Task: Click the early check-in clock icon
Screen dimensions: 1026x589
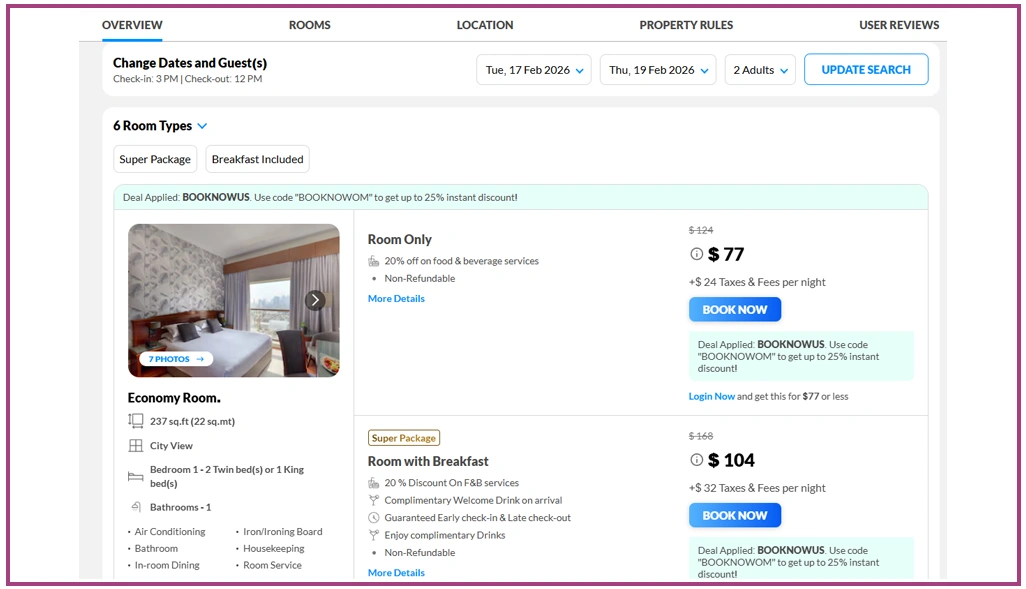Action: (x=374, y=518)
